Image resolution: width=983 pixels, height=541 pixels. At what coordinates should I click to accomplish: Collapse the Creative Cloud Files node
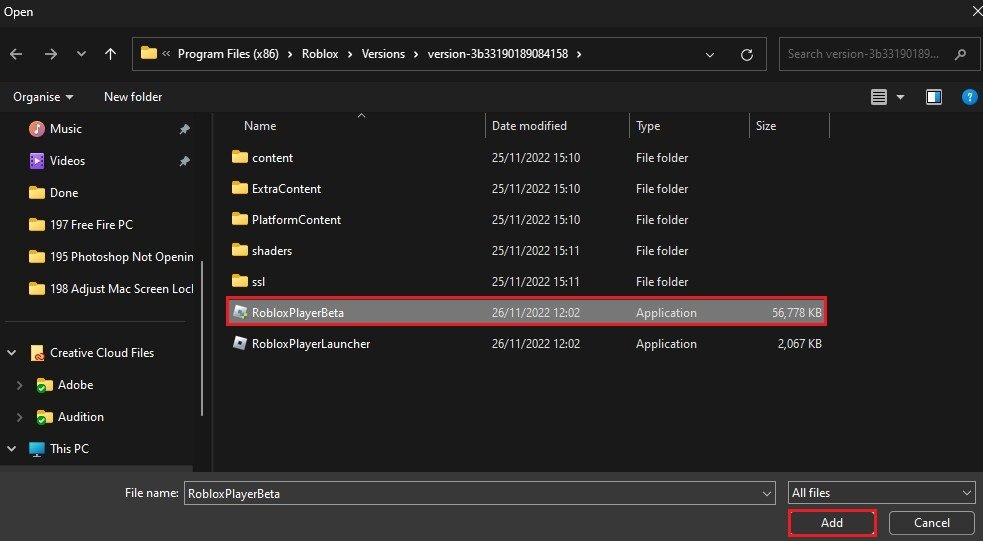pos(12,353)
